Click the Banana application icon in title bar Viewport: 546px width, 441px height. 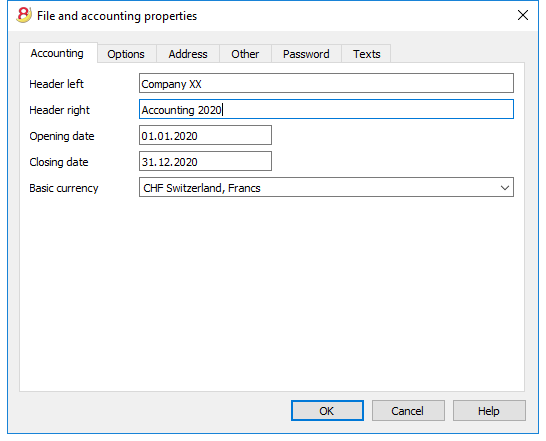point(24,16)
